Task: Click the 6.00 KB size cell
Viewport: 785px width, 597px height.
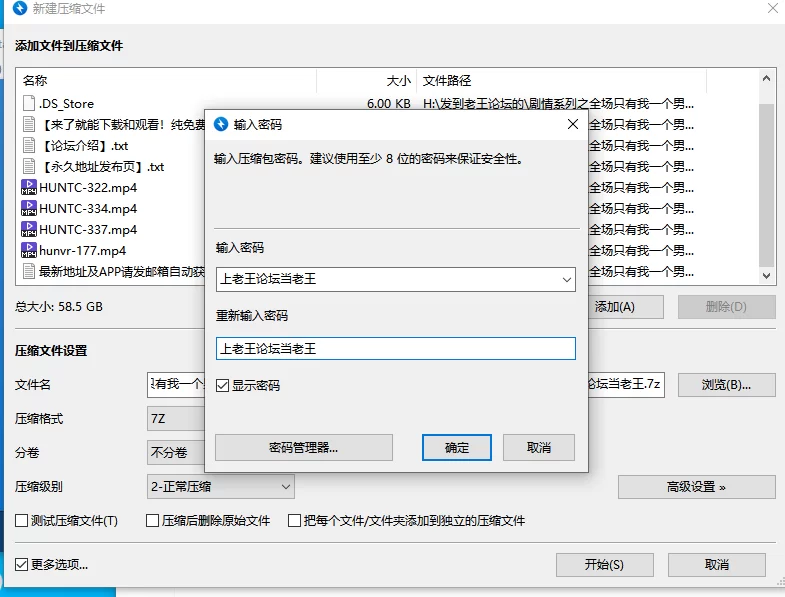Action: (x=388, y=104)
